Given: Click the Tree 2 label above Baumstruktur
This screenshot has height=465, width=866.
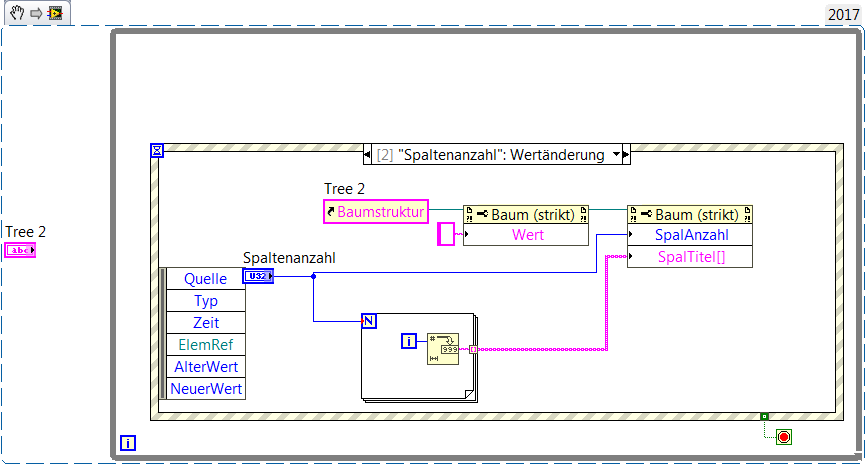Looking at the screenshot, I should [344, 189].
